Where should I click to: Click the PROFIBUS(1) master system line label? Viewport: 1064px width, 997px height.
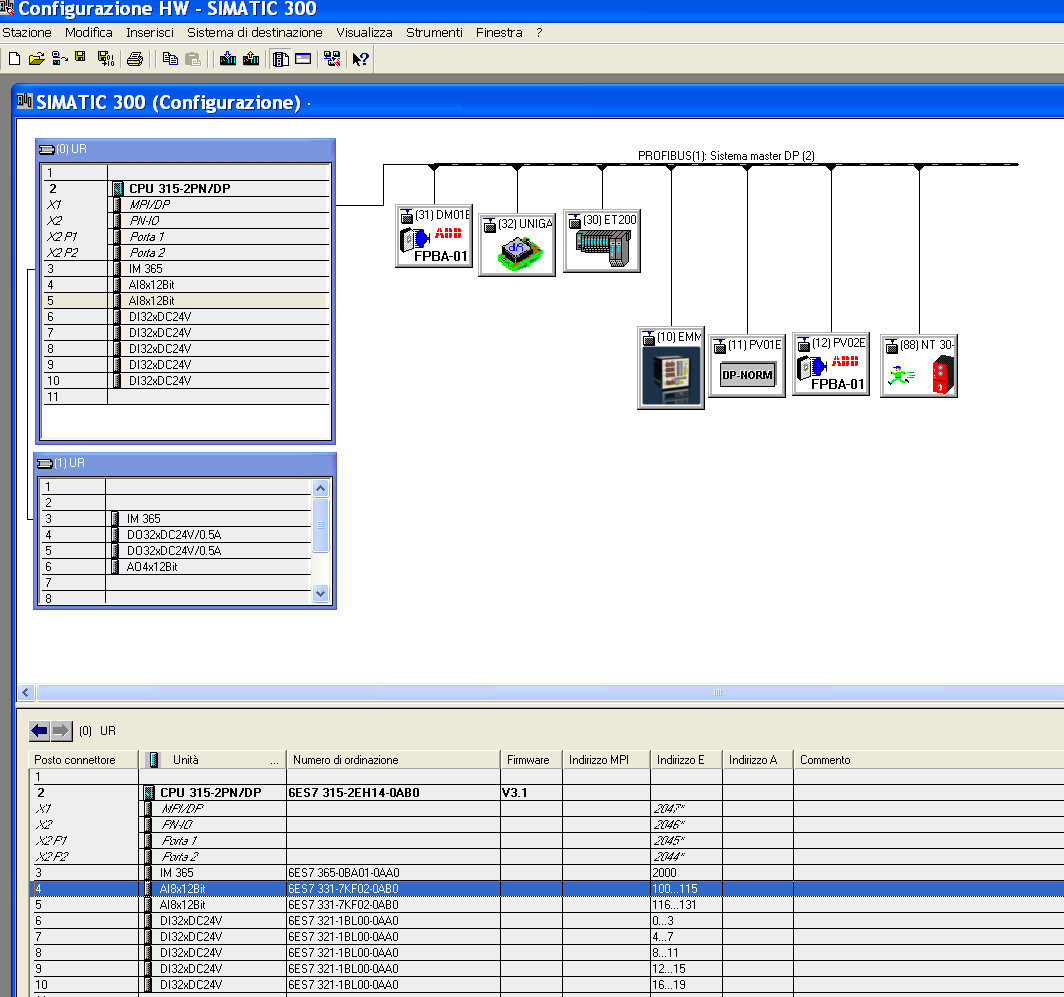pyautogui.click(x=726, y=156)
